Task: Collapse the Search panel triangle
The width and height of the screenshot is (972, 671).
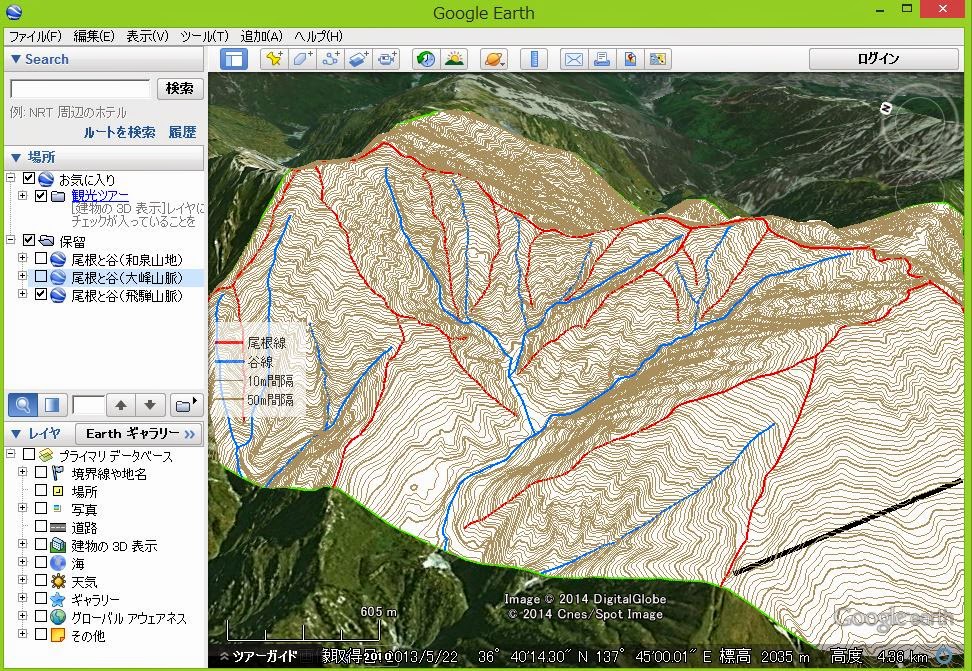Action: (16, 59)
